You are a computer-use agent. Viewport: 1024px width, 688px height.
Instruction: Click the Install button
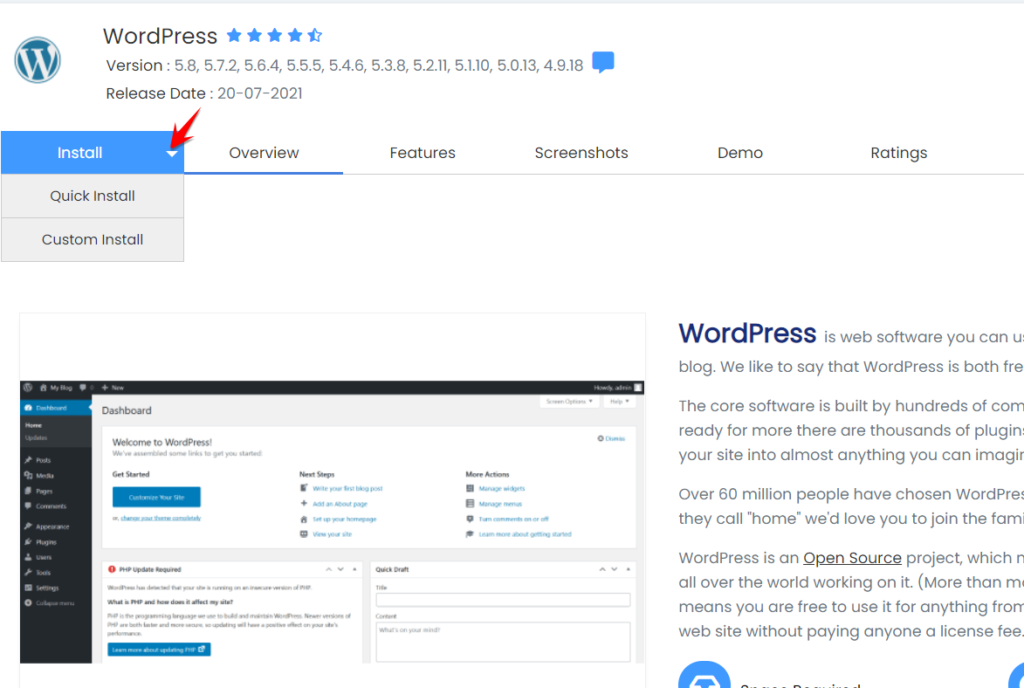click(x=80, y=153)
